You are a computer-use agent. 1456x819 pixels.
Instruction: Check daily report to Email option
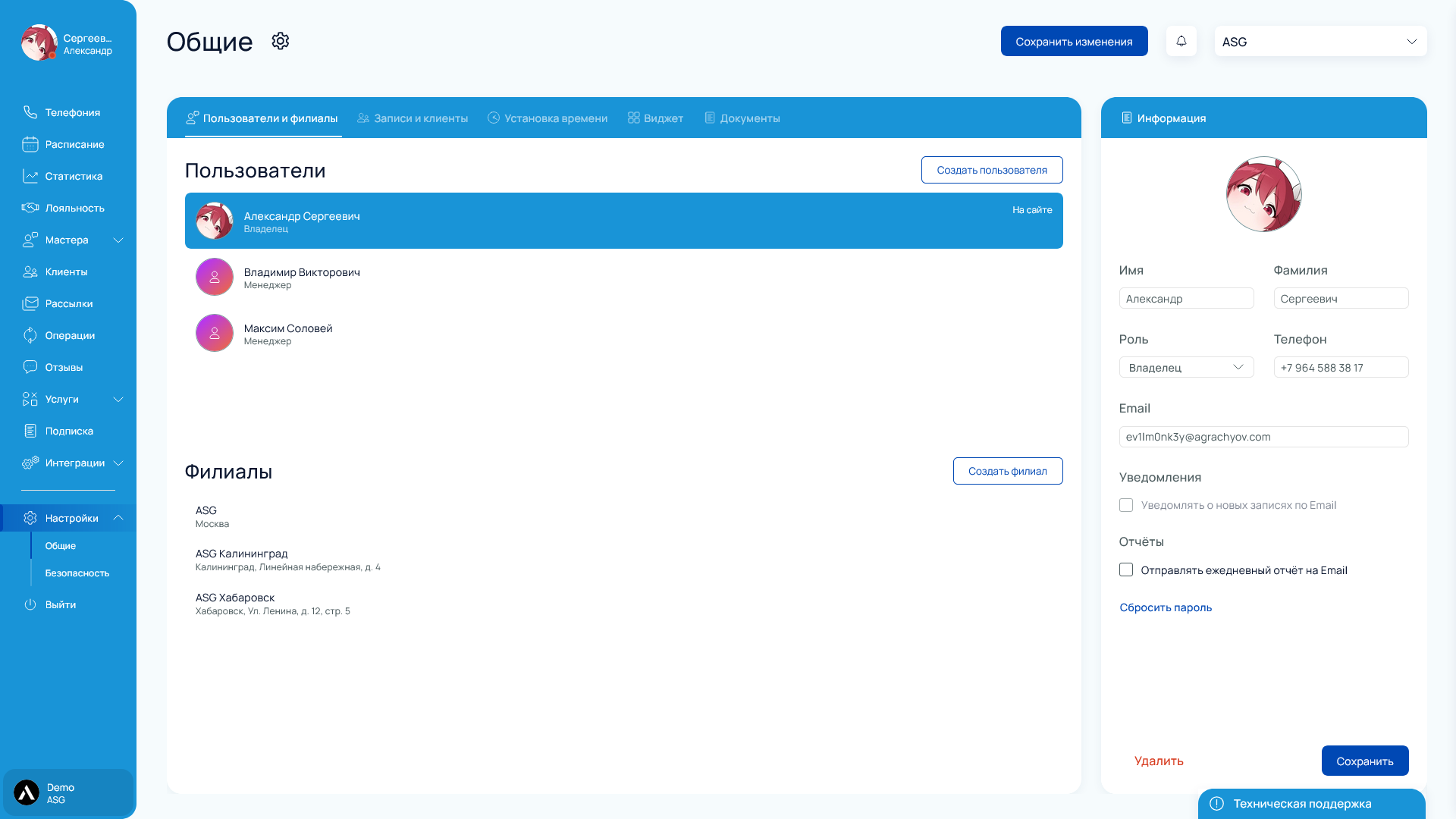click(1126, 570)
